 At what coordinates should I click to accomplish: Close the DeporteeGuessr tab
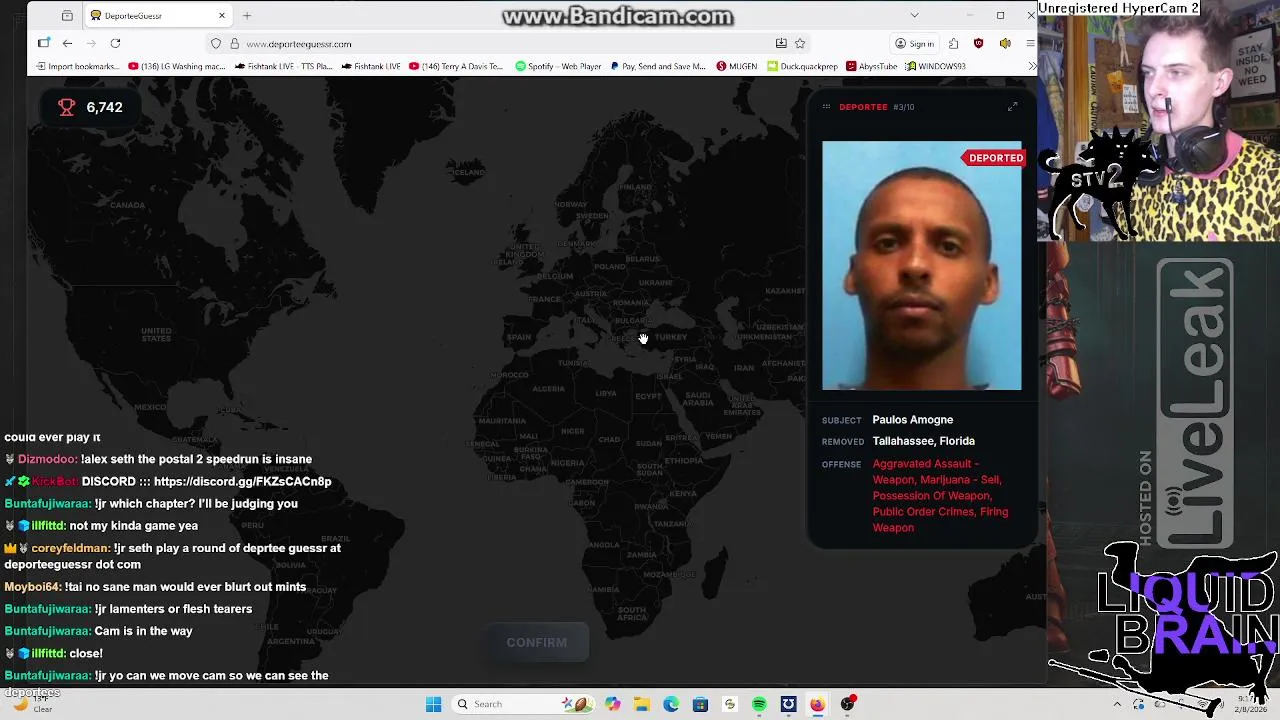[x=222, y=16]
